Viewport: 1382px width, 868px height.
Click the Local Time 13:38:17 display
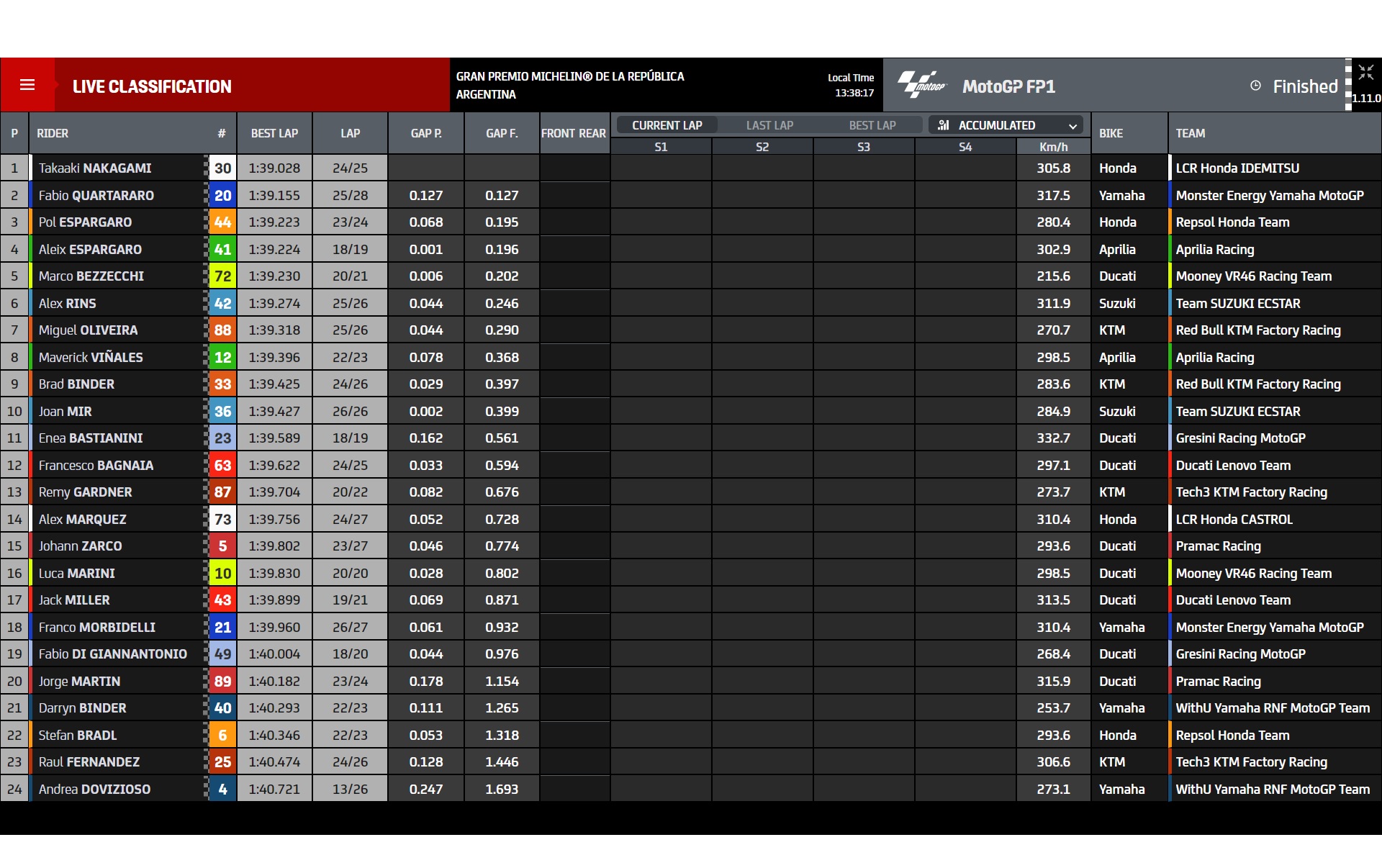pos(851,85)
